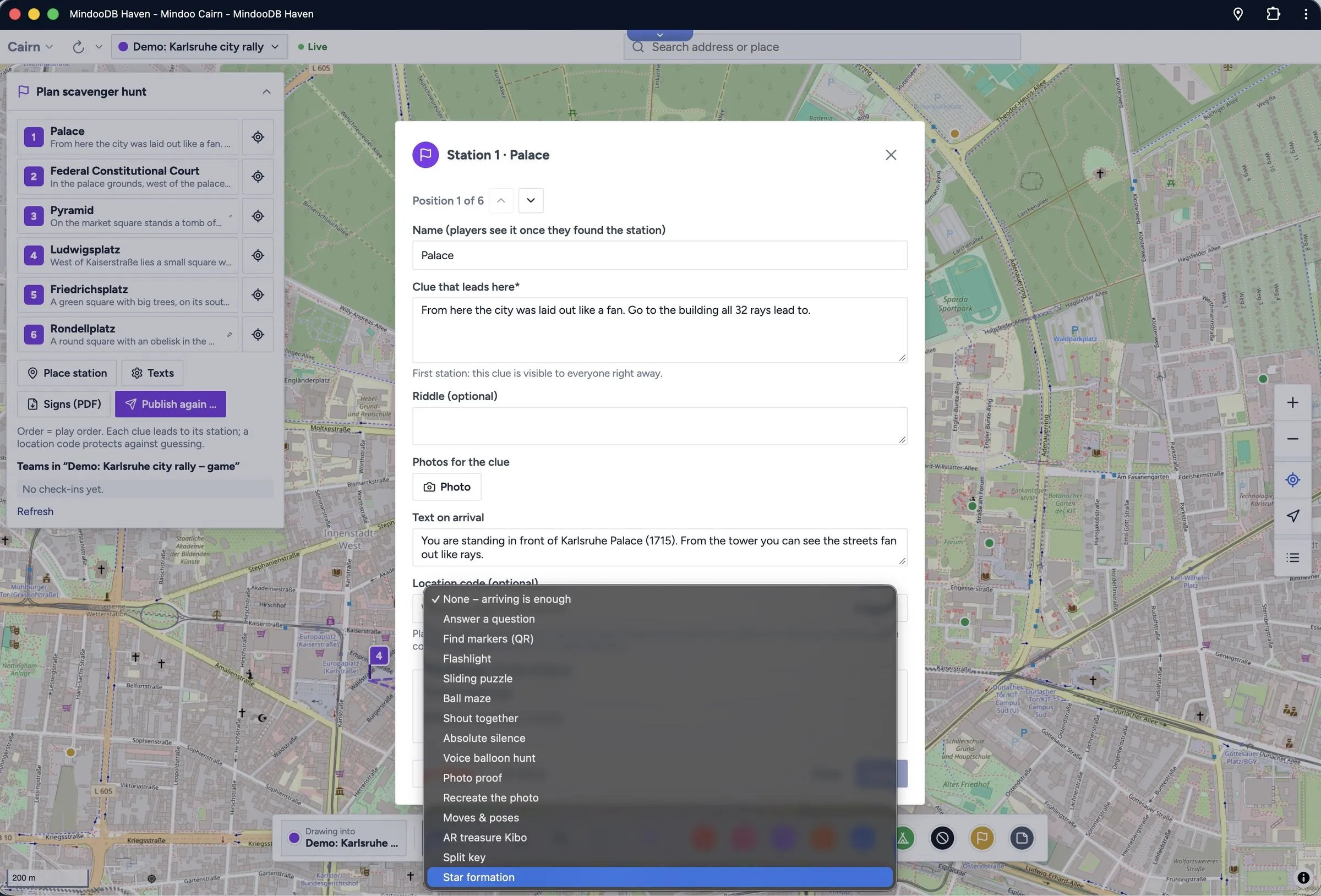Choose Star formation from the menu
Viewport: 1321px width, 896px height.
(659, 877)
